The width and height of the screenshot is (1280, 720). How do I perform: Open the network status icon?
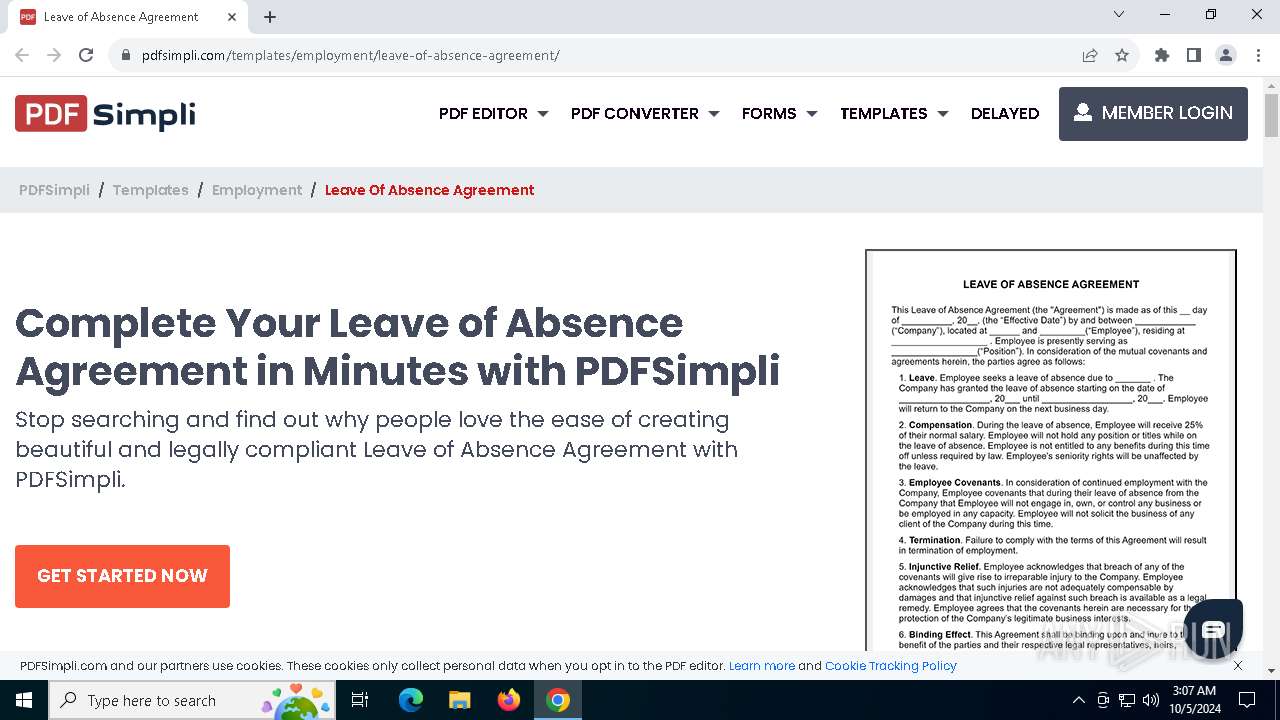pyautogui.click(x=1127, y=700)
